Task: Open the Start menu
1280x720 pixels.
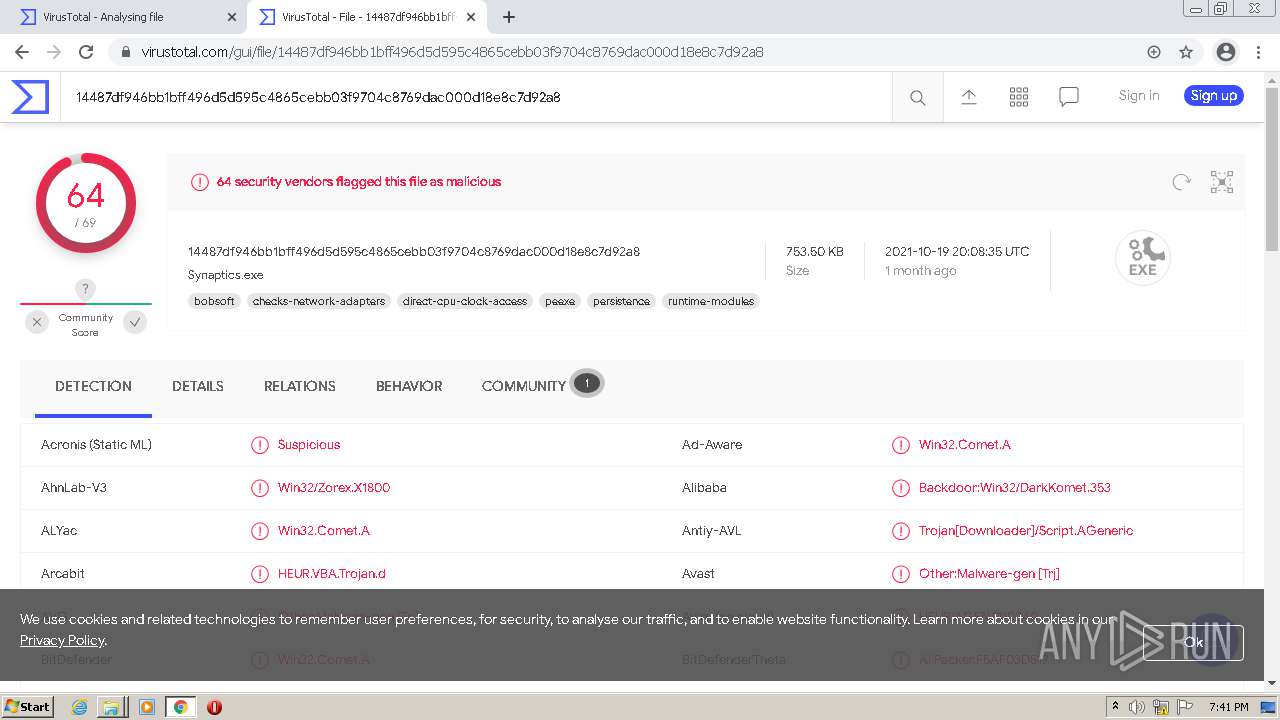Action: coord(27,707)
